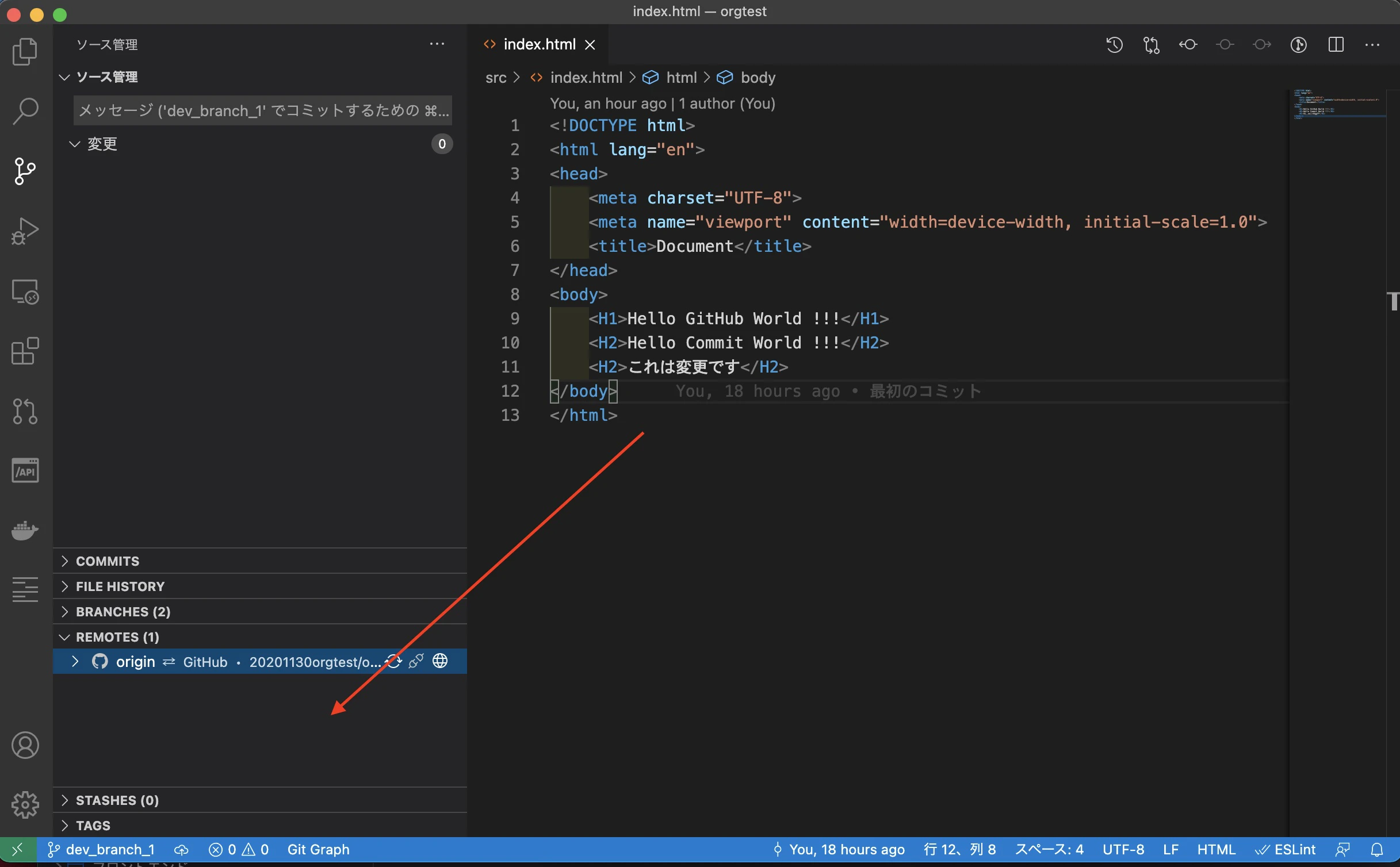Collapse the 変更 group

click(x=260, y=144)
